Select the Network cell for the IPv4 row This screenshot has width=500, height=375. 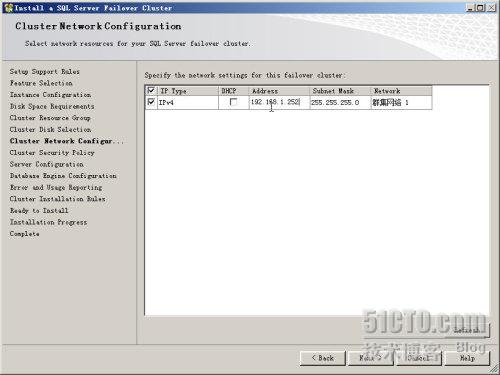click(x=401, y=102)
